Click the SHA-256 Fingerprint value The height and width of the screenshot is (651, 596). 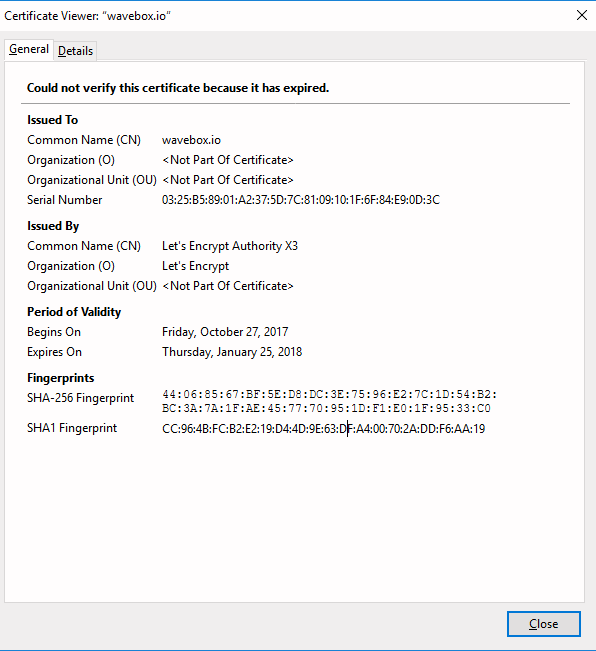pyautogui.click(x=330, y=401)
